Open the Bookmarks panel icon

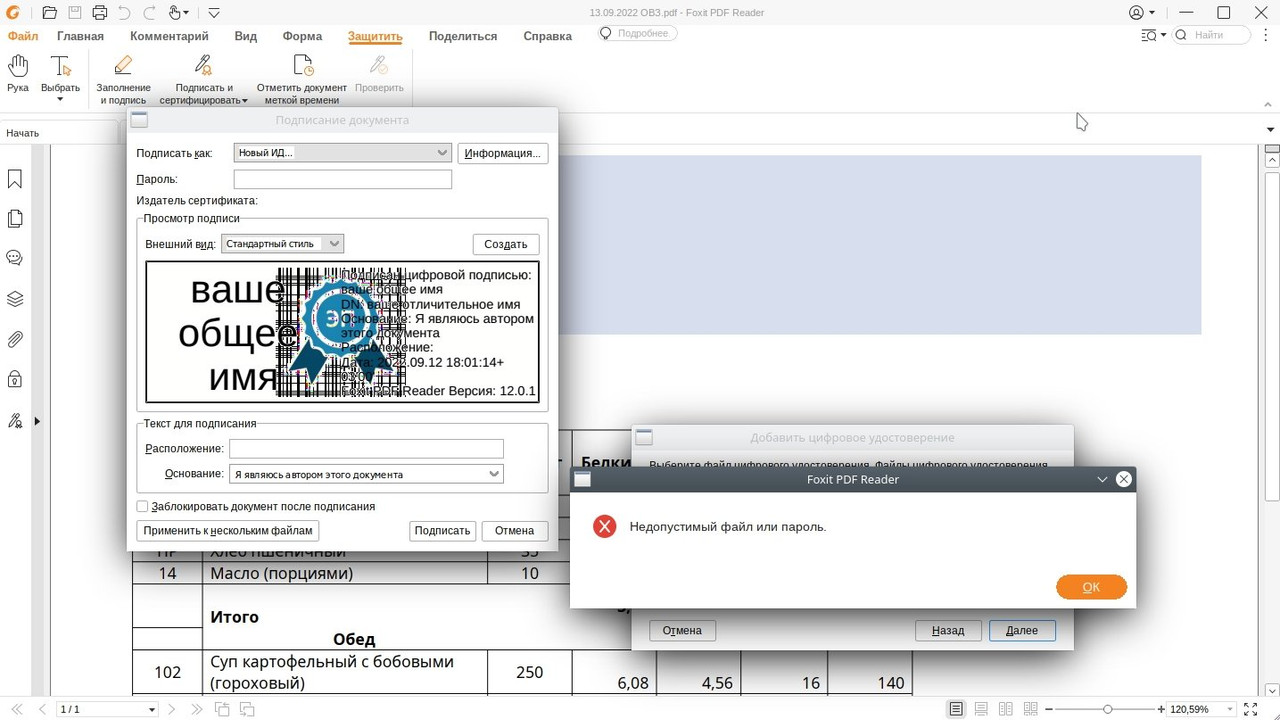[x=15, y=179]
